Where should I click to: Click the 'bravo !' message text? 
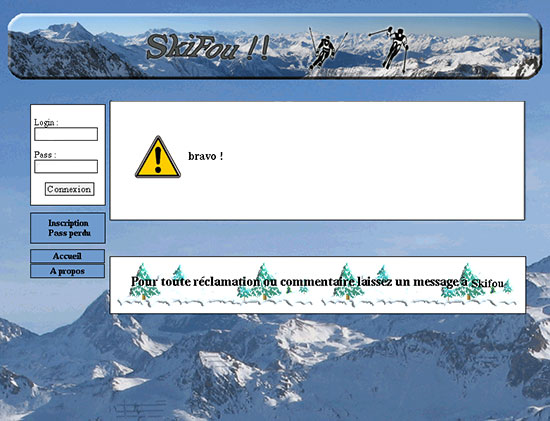click(206, 156)
